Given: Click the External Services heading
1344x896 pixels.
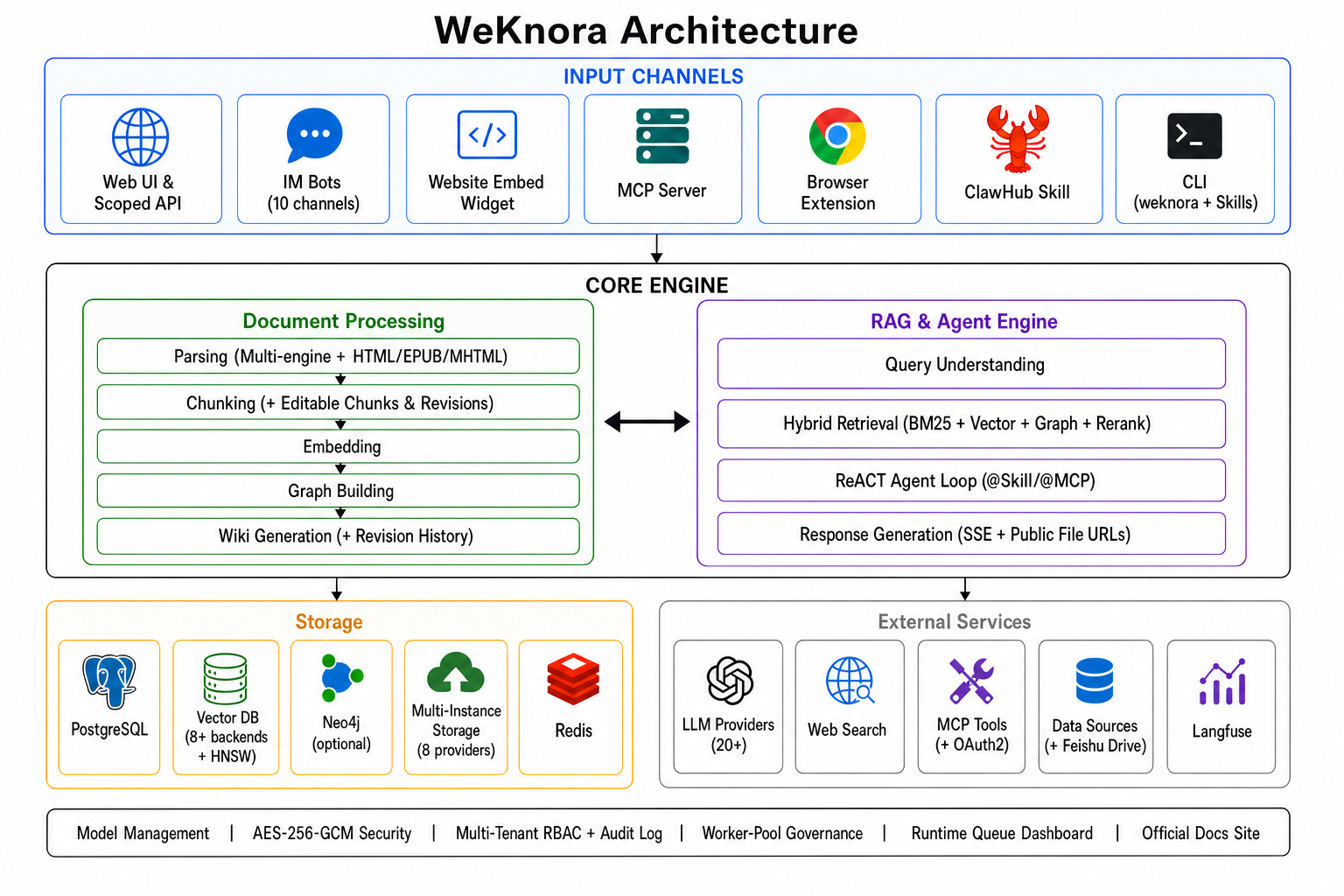Looking at the screenshot, I should click(x=955, y=622).
